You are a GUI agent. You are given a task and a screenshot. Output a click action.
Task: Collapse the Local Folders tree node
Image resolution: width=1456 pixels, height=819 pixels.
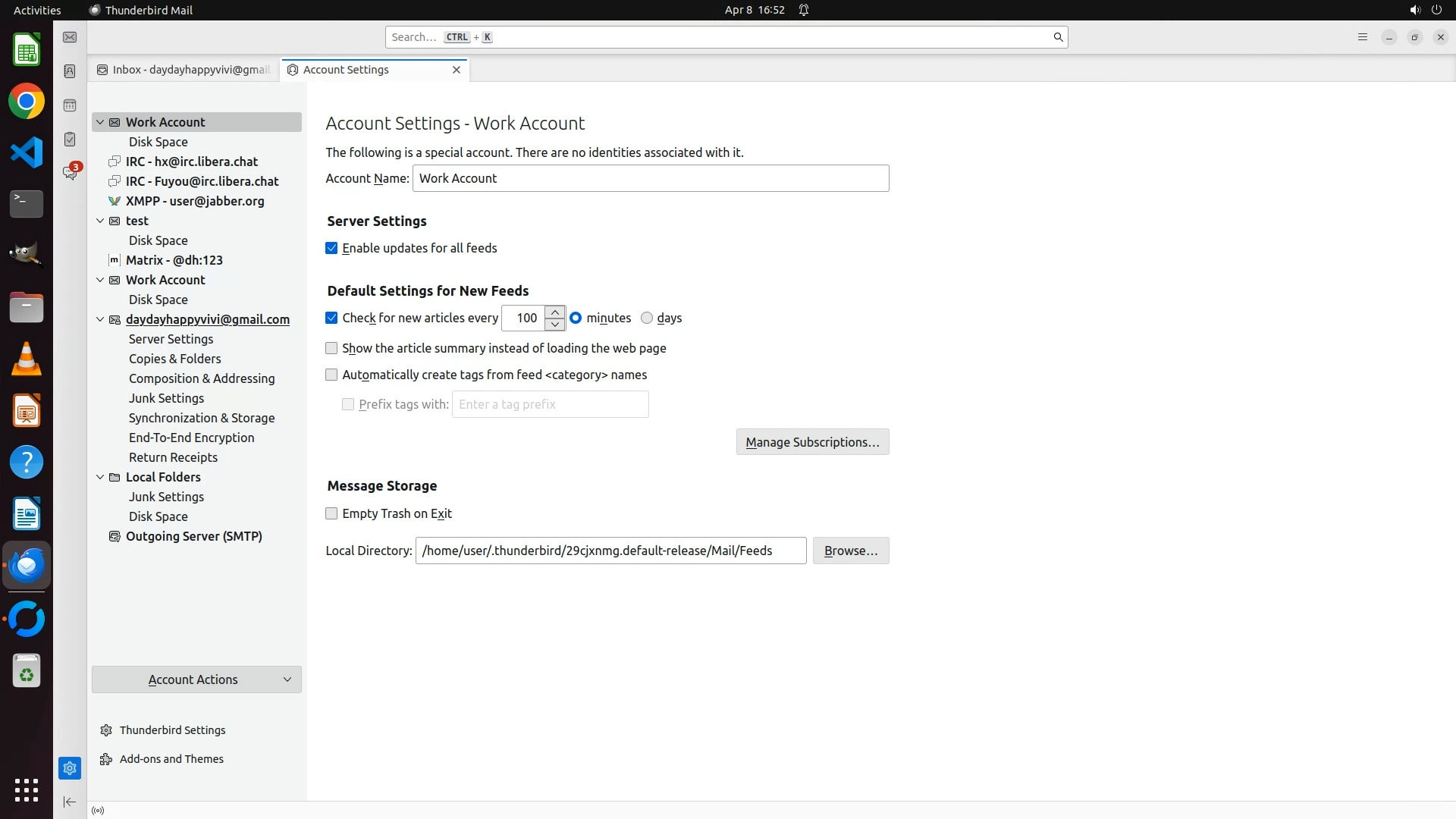click(x=100, y=477)
